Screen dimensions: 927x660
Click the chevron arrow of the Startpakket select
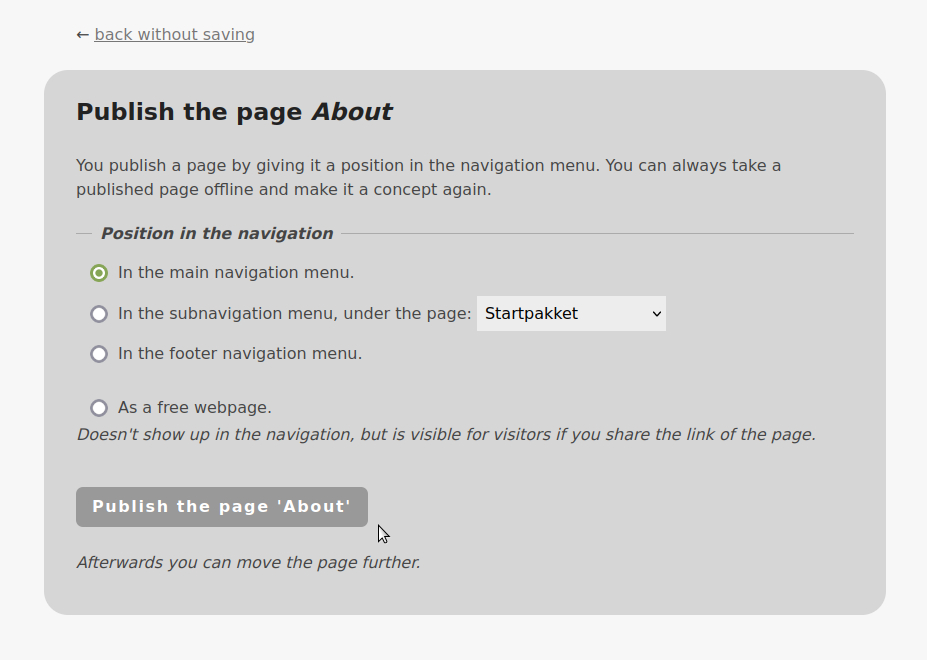click(657, 314)
